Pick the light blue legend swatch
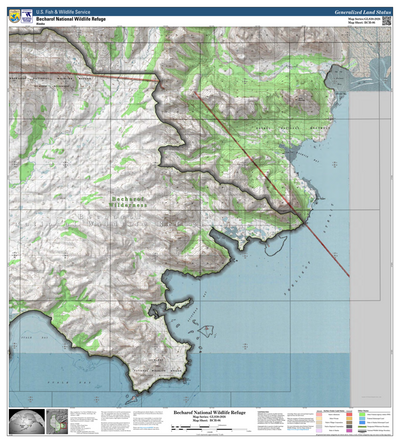 (x=362, y=418)
